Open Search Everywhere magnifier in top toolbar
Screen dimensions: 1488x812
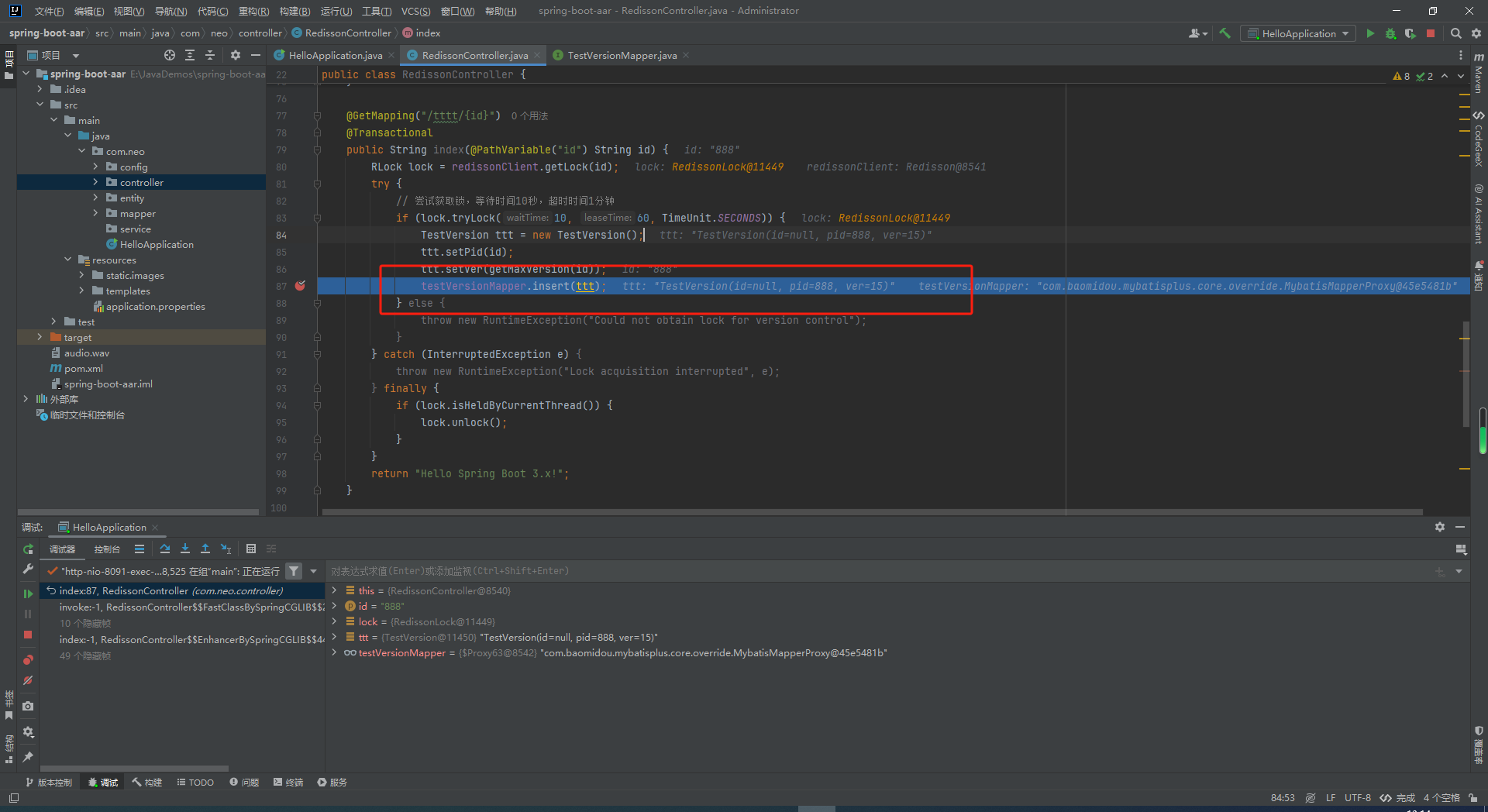(1456, 33)
